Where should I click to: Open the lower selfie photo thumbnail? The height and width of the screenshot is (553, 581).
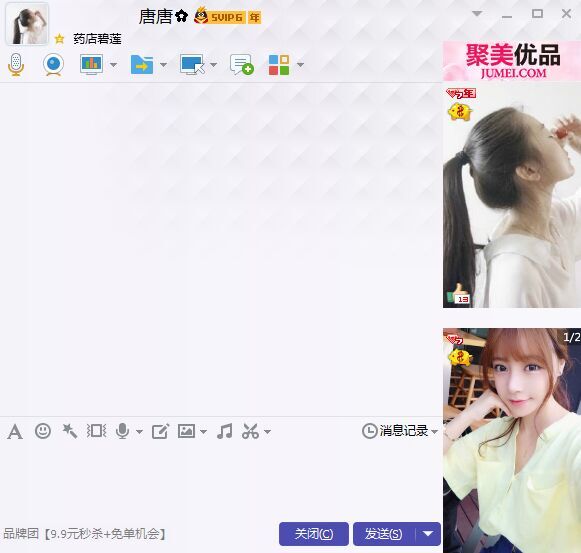[x=512, y=440]
